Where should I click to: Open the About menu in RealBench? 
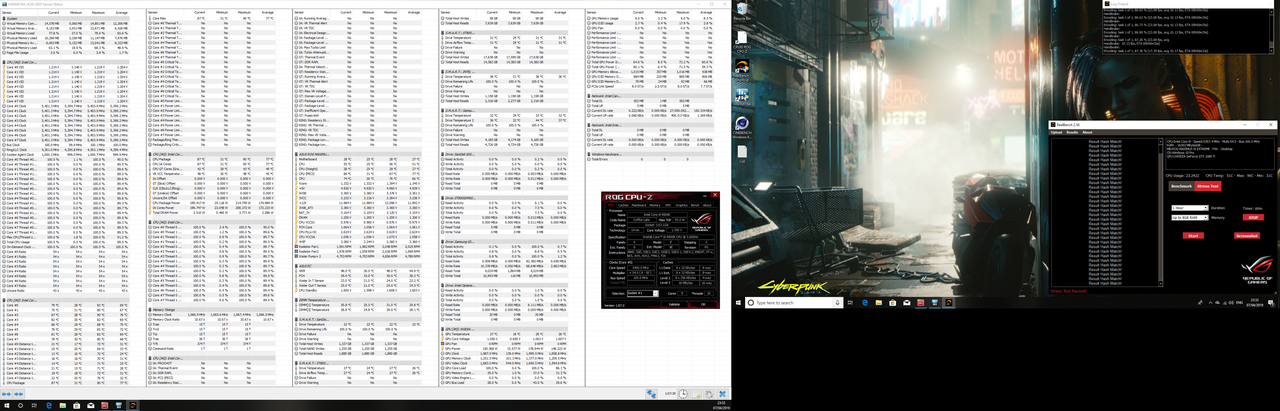pos(1087,132)
